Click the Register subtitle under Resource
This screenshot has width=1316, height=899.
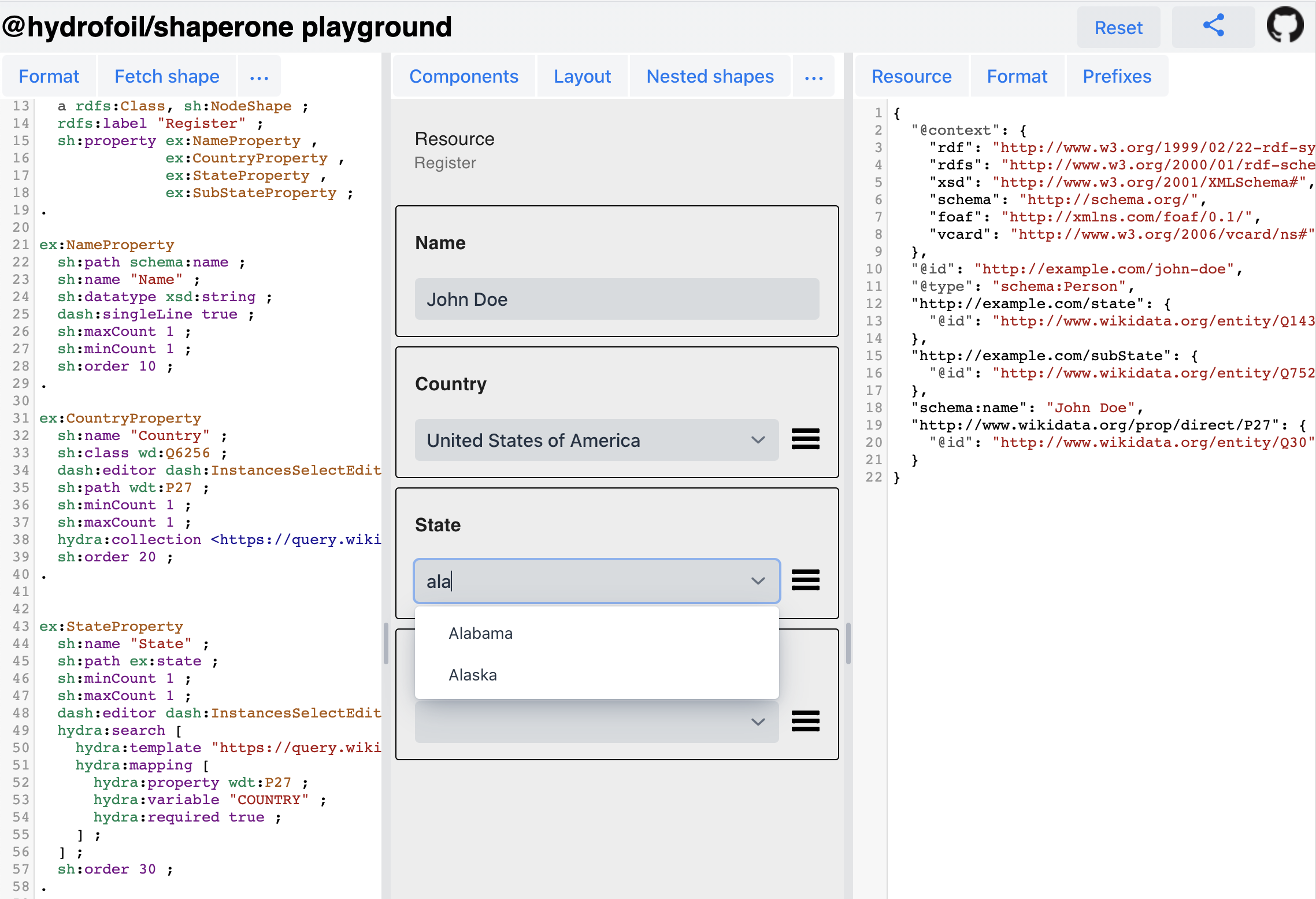445,163
